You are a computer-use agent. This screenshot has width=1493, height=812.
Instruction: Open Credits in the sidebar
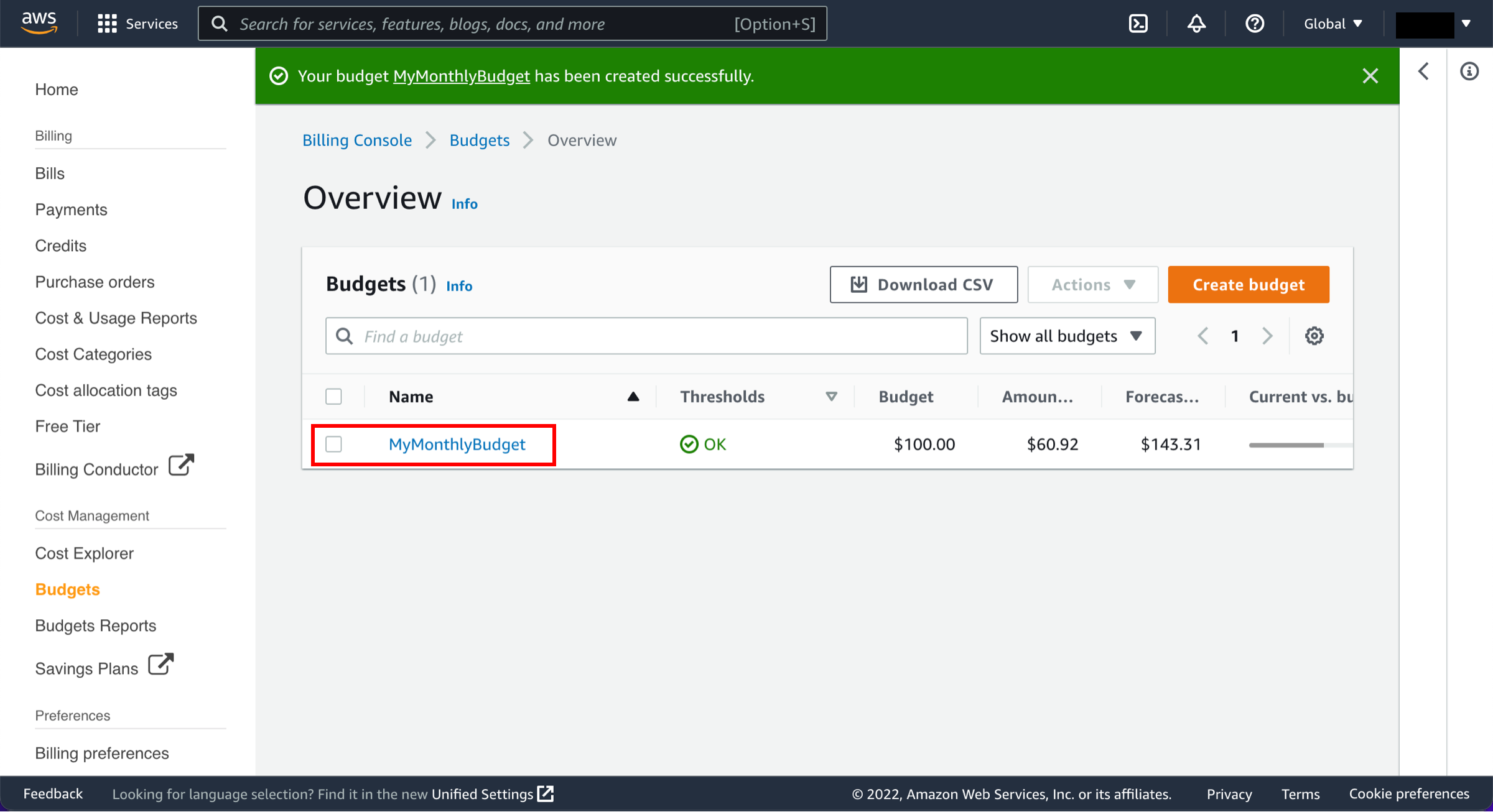coord(60,246)
